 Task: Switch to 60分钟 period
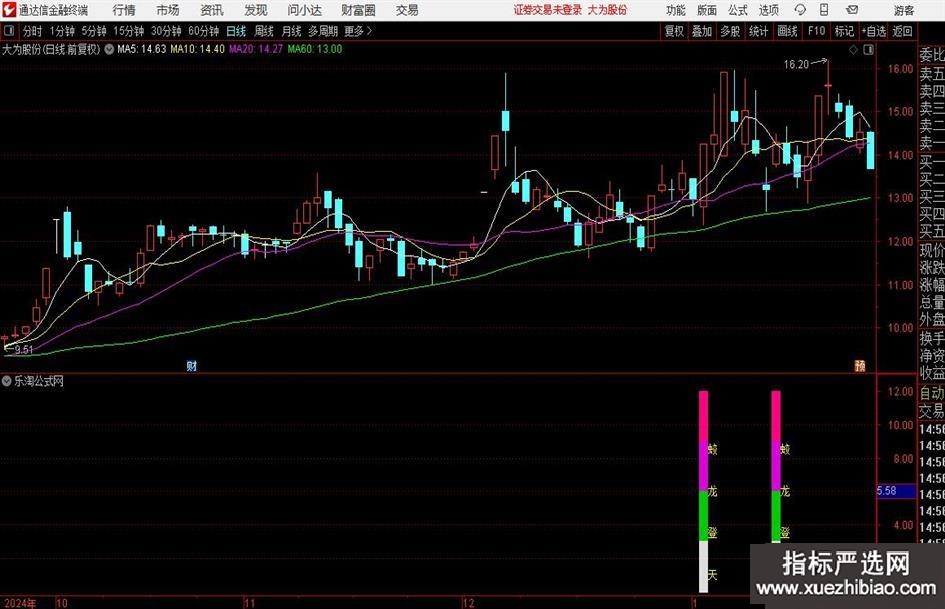204,31
